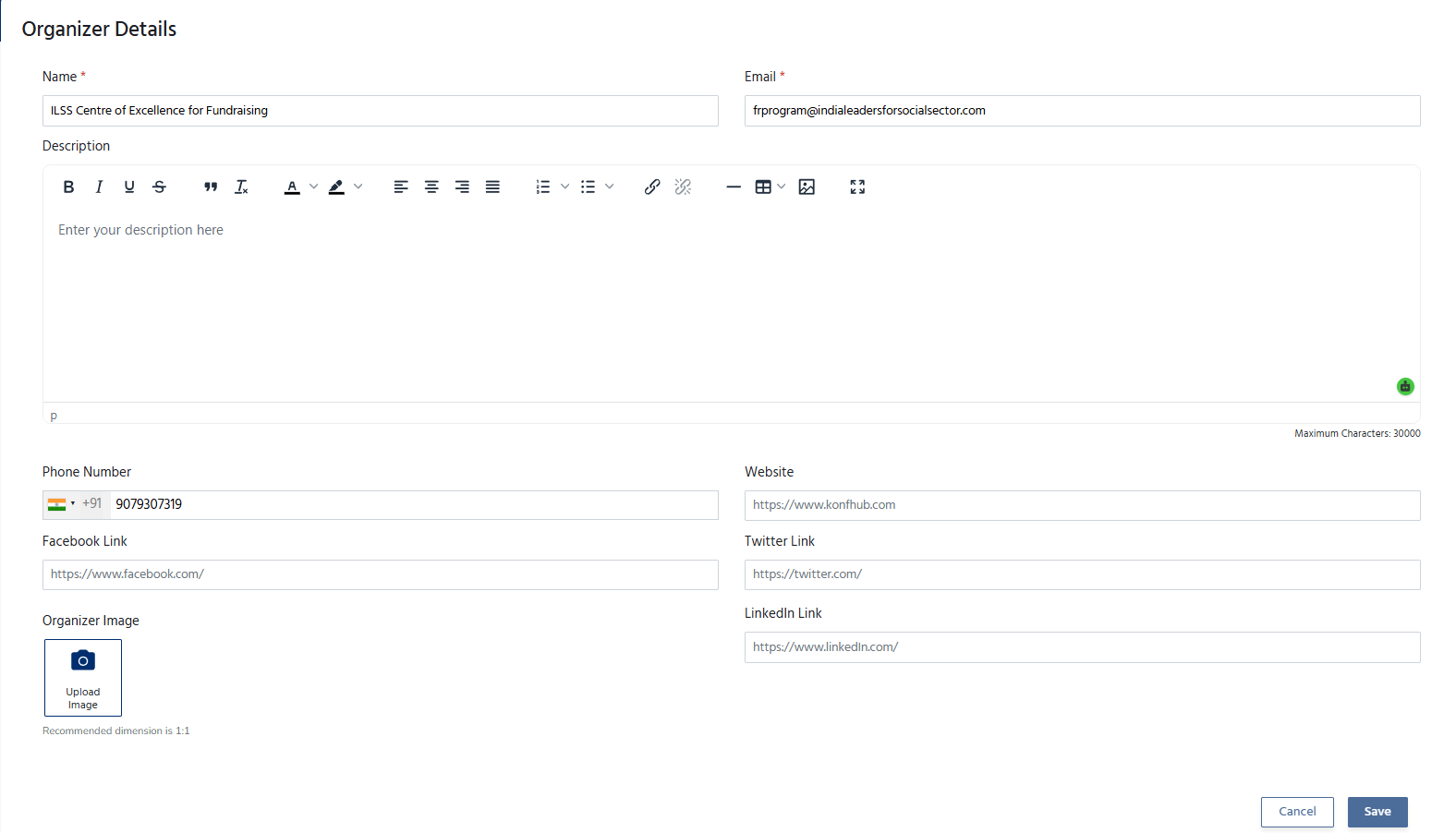Open numbered list style dropdown

[x=564, y=187]
